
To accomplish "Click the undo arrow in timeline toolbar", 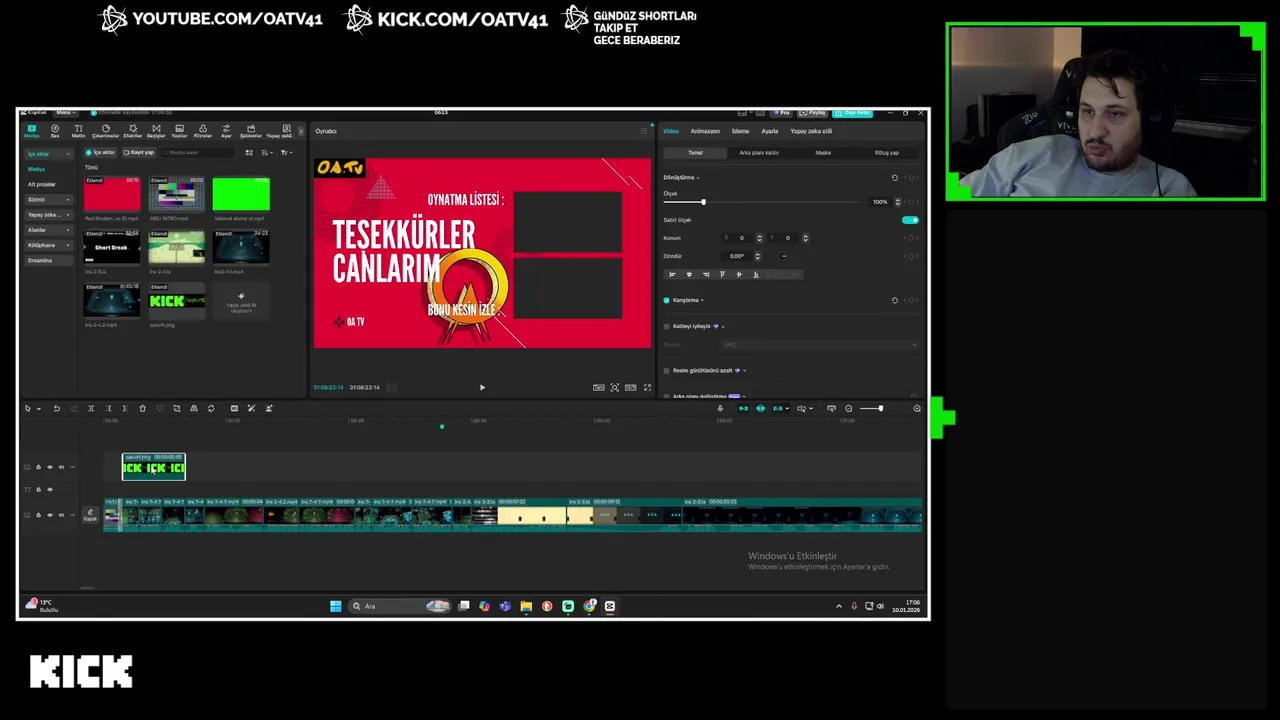I will click(x=57, y=408).
